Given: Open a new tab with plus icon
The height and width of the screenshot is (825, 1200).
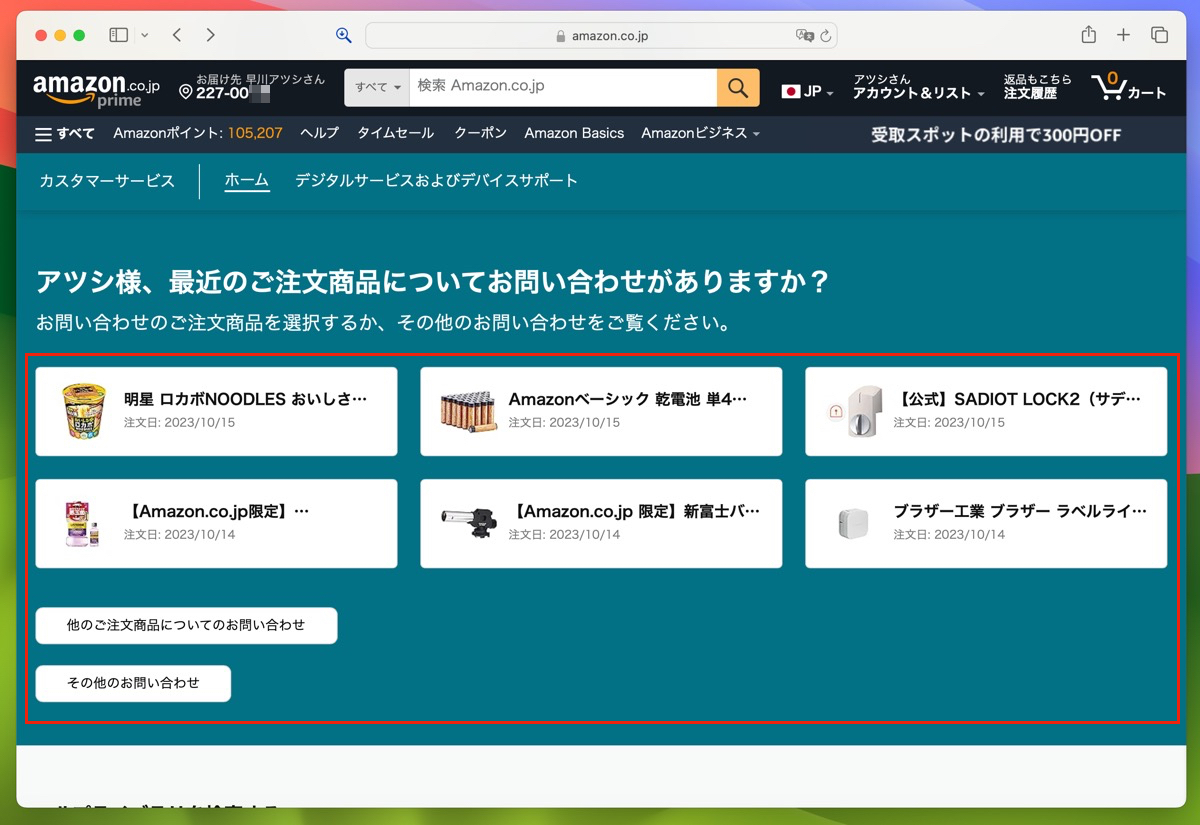Looking at the screenshot, I should [1123, 35].
